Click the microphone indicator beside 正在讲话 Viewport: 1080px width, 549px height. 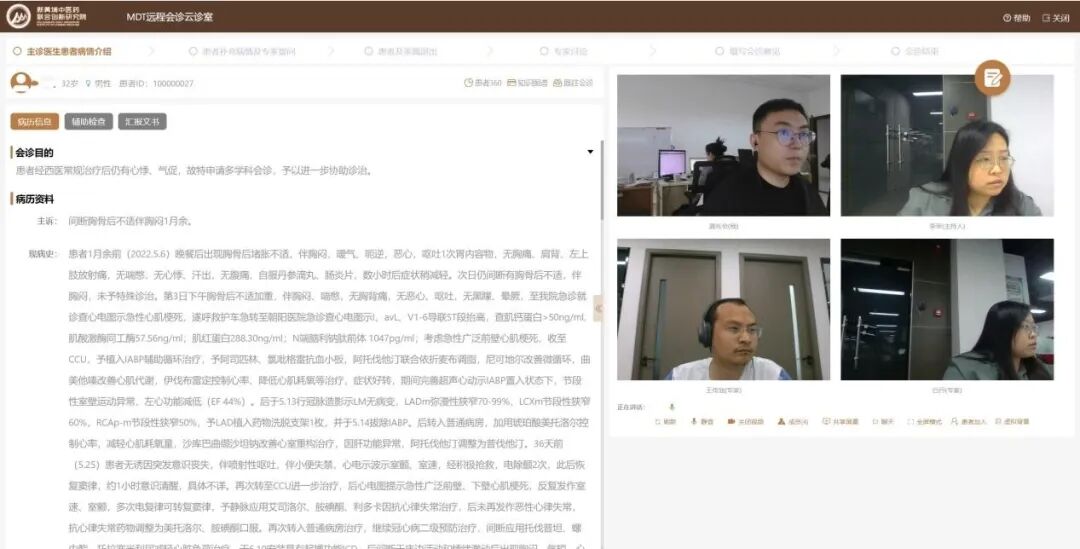click(x=672, y=407)
